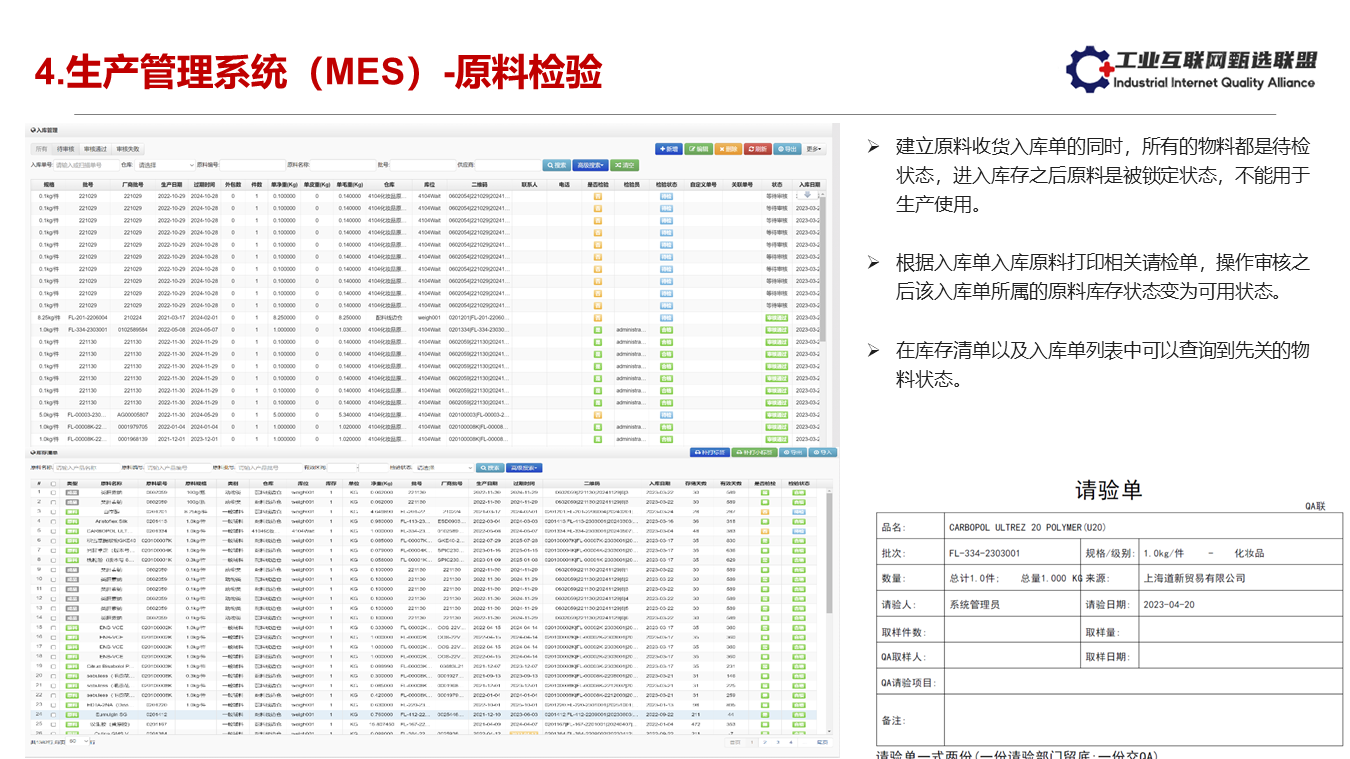Image resolution: width=1350 pixels, height=759 pixels.
Task: Click 是否检验 icon in 8.25kg/件 row
Action: [x=598, y=317]
